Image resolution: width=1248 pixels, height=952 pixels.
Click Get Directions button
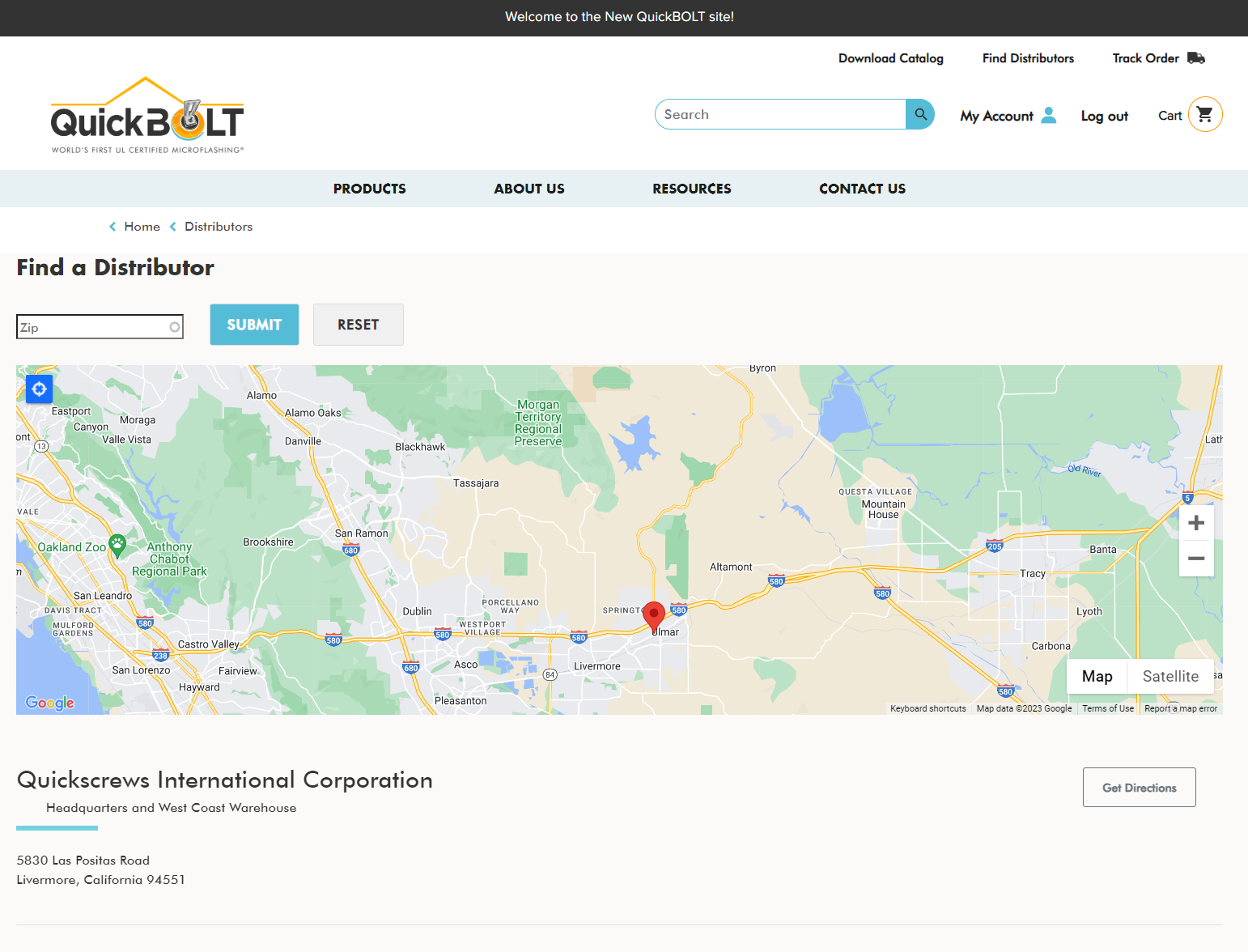coord(1139,788)
